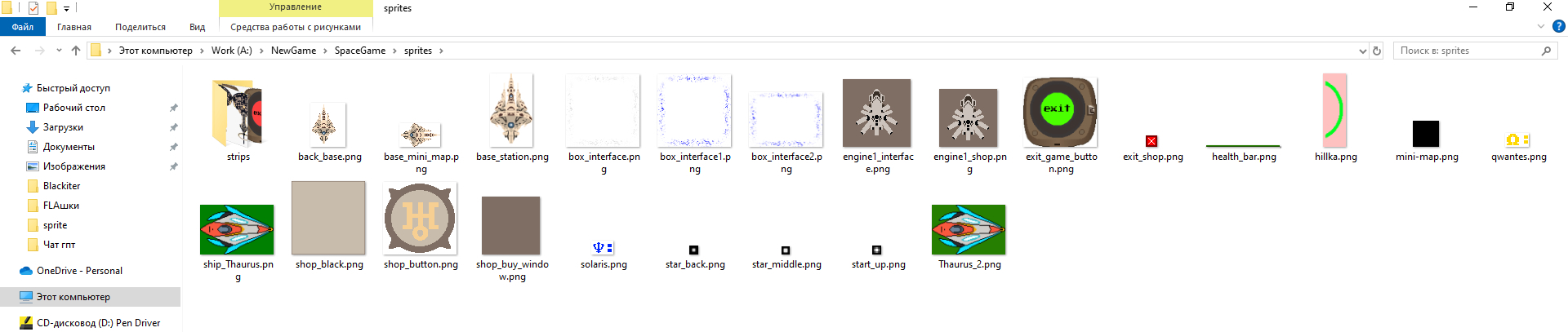Open Документы in navigation pane
Image resolution: width=1568 pixels, height=332 pixels.
(x=69, y=147)
